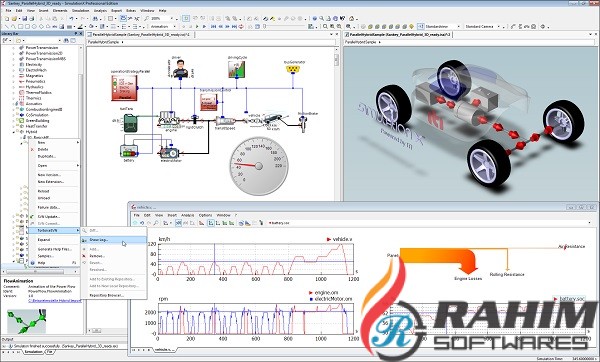The height and width of the screenshot is (362, 600).
Task: Expand the Hydraulics library node
Action: point(14,87)
